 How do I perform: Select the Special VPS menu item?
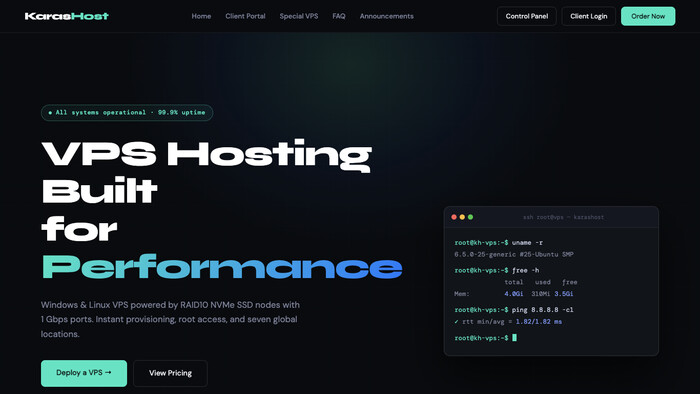pos(299,16)
